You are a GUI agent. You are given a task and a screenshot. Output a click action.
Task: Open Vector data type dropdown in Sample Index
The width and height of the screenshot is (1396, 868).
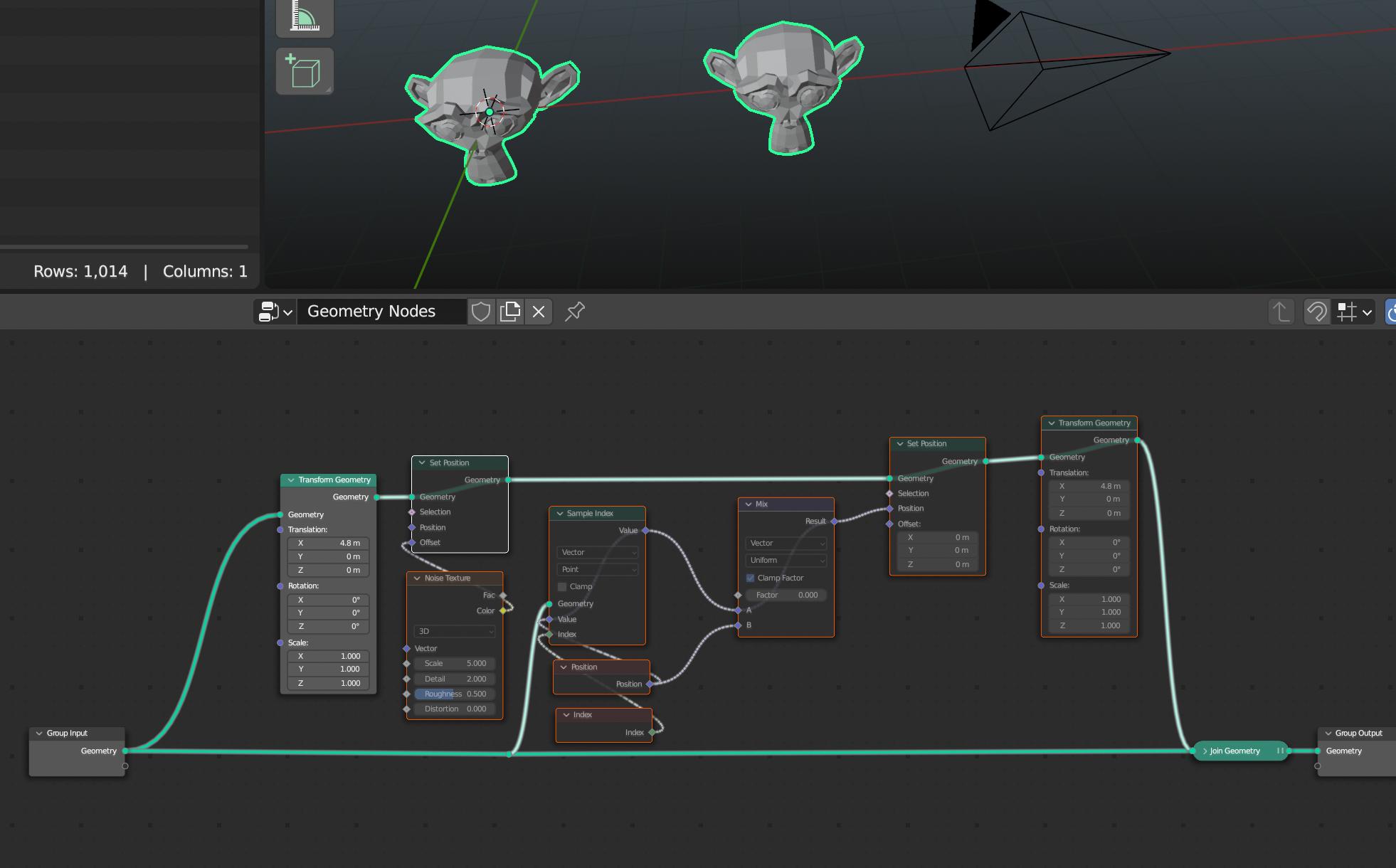pyautogui.click(x=597, y=553)
